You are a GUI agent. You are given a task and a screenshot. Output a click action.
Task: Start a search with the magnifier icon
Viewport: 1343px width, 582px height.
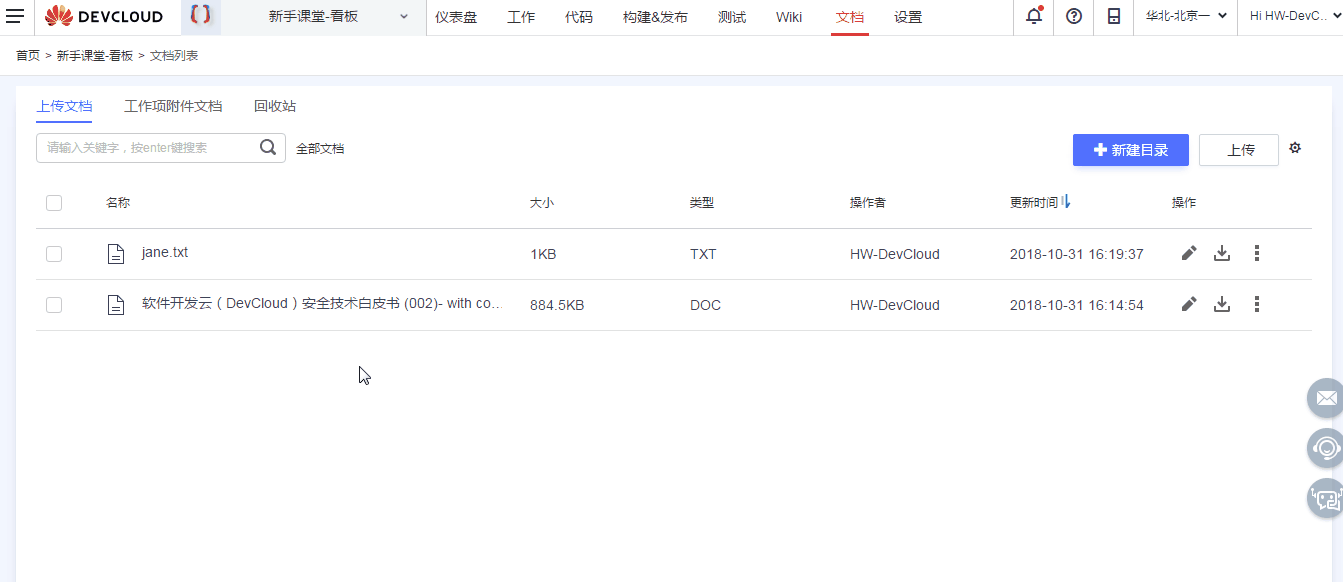coord(267,146)
